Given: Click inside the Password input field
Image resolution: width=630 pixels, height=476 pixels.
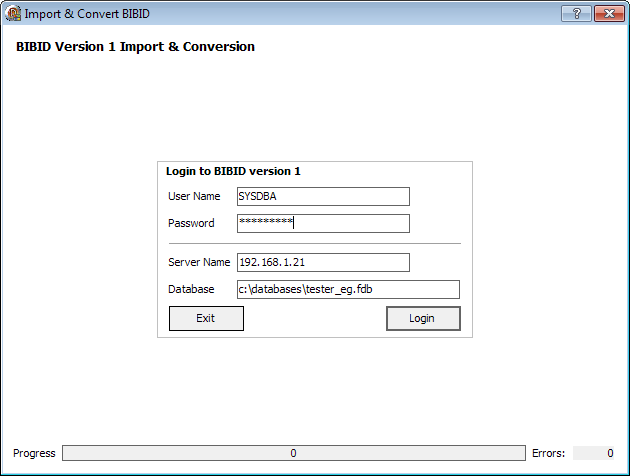Looking at the screenshot, I should pos(323,223).
